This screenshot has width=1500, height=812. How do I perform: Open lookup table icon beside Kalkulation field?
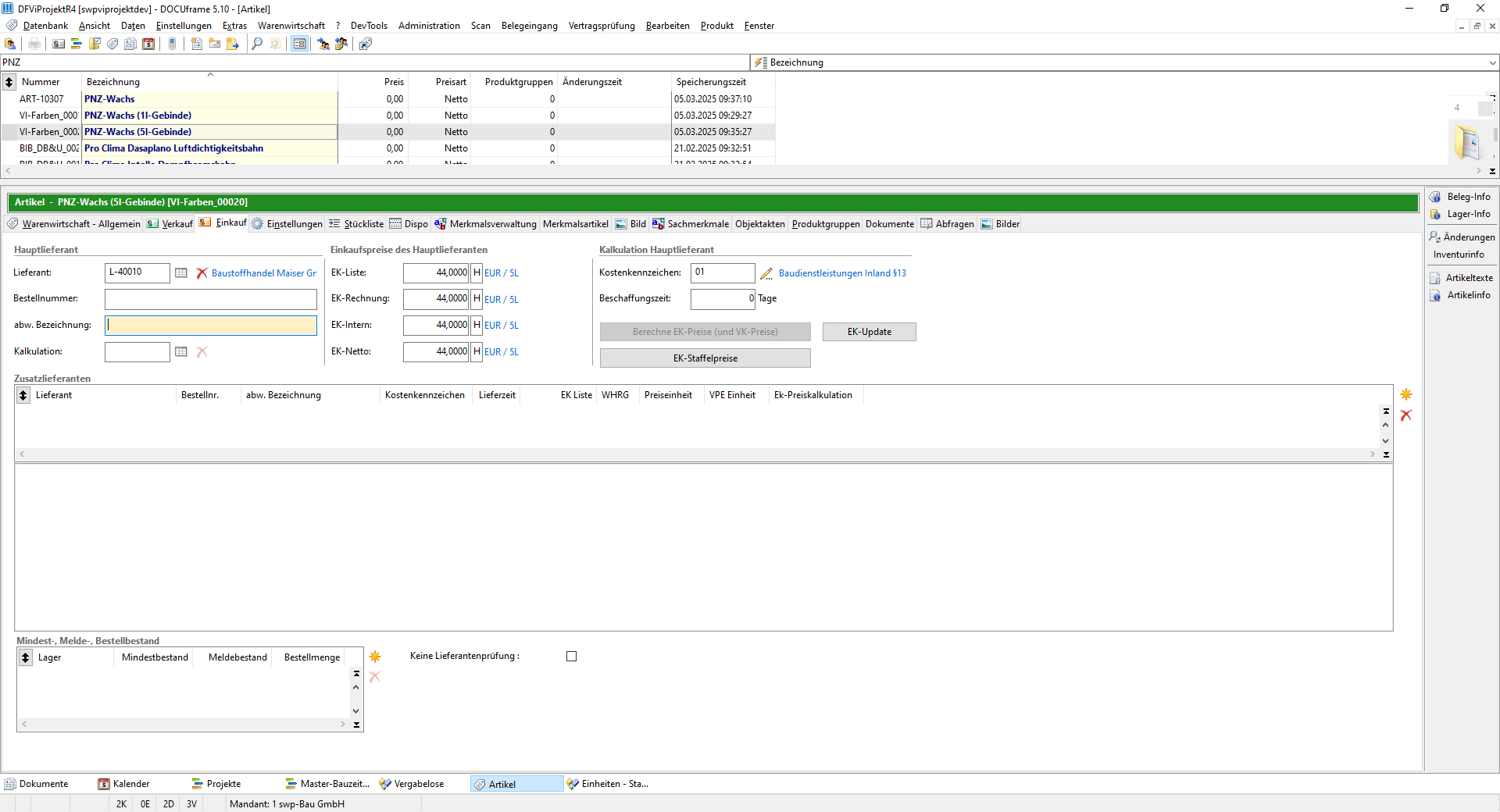coord(181,352)
